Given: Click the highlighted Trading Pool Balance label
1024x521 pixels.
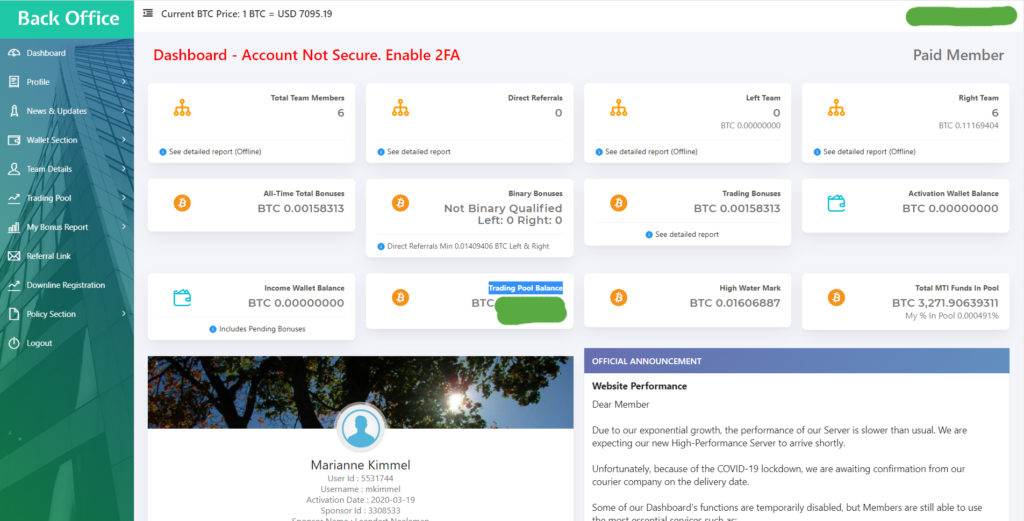Looking at the screenshot, I should pos(525,288).
